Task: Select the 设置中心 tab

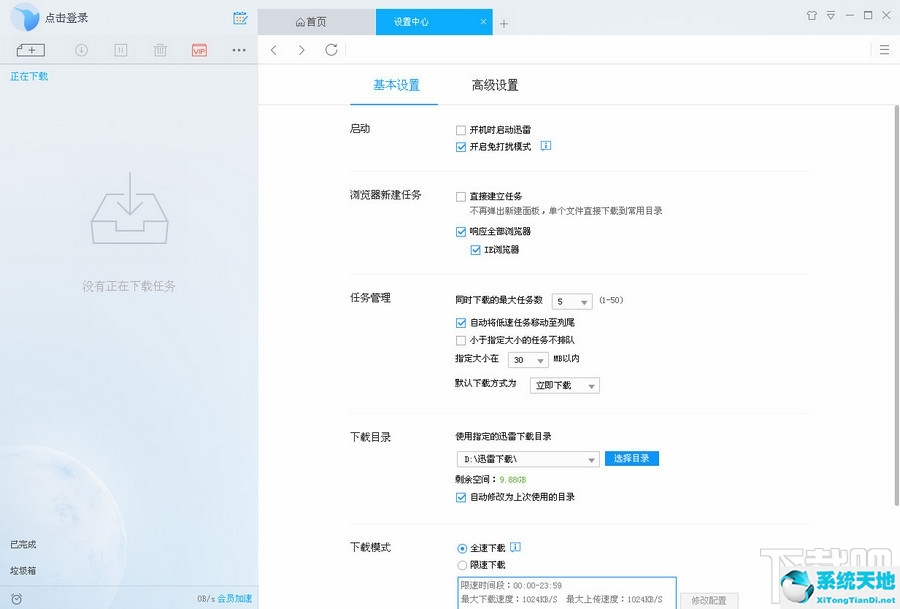Action: [x=434, y=22]
